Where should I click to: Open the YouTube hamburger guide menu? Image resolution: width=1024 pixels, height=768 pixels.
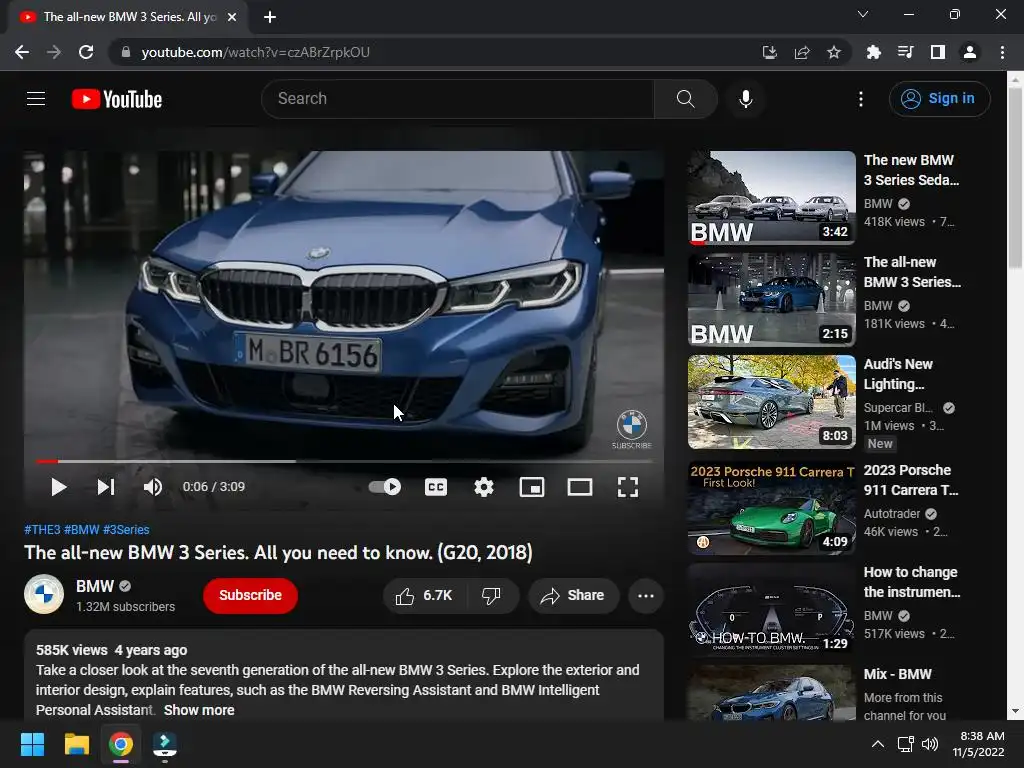pos(36,99)
